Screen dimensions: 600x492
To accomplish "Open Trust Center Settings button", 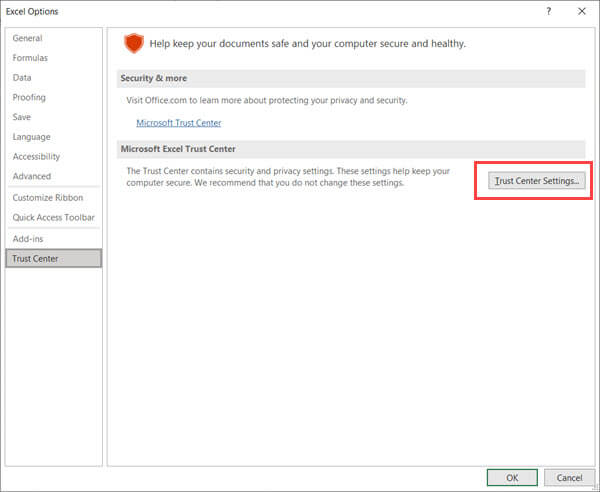I will pyautogui.click(x=539, y=181).
